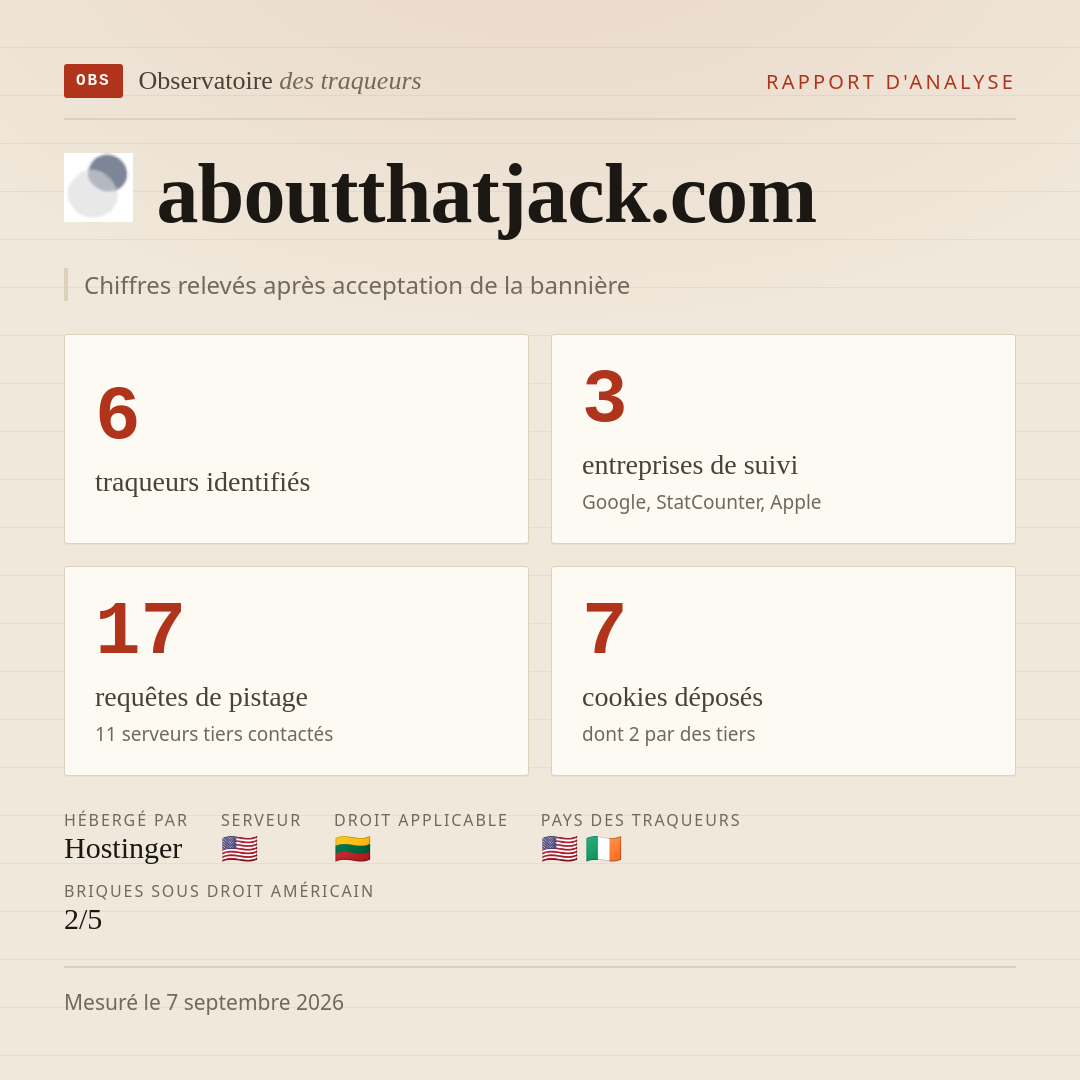
Task: Click the US flag under Serveur
Action: point(240,849)
